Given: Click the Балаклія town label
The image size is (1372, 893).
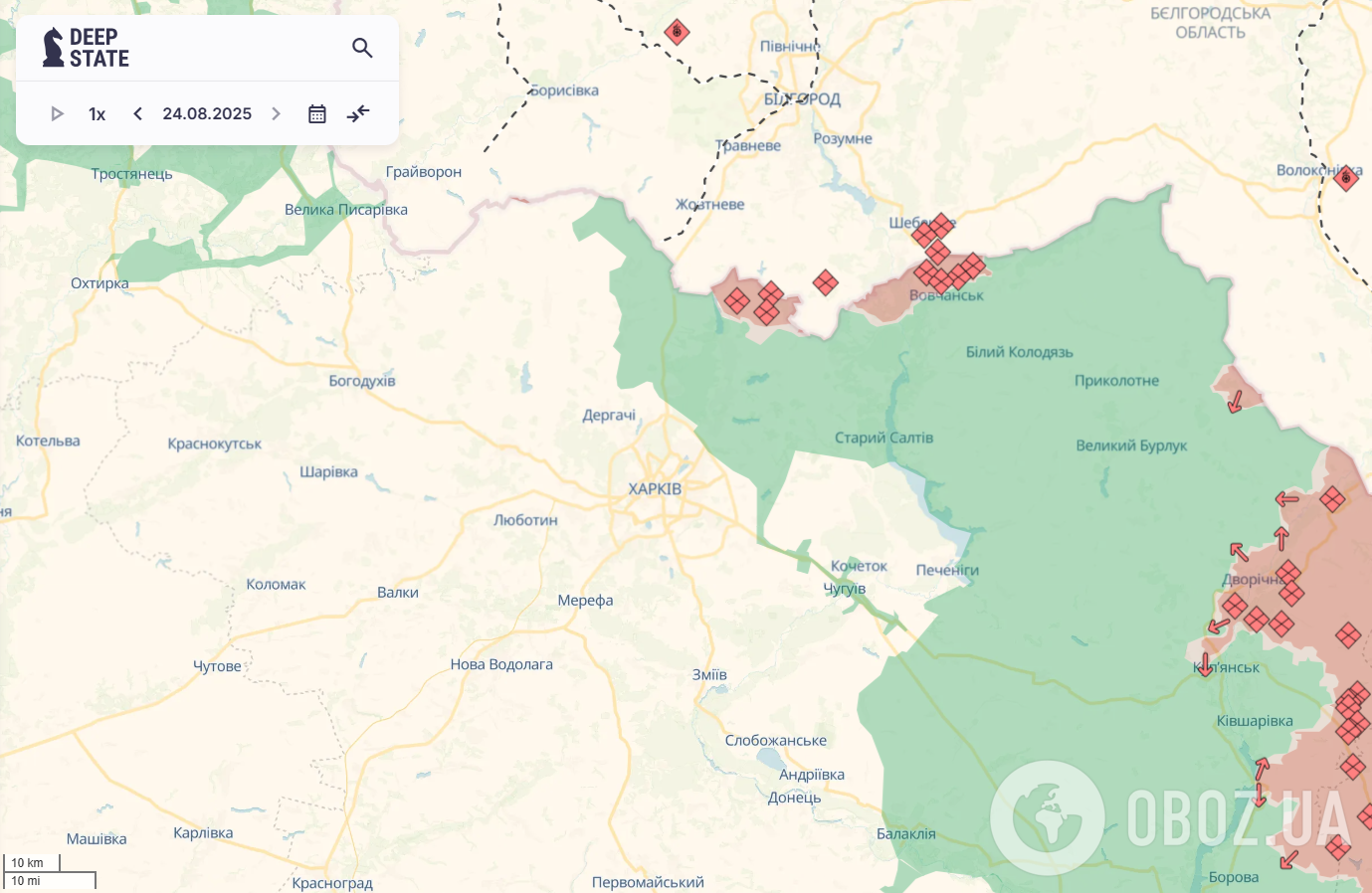Looking at the screenshot, I should (x=905, y=834).
